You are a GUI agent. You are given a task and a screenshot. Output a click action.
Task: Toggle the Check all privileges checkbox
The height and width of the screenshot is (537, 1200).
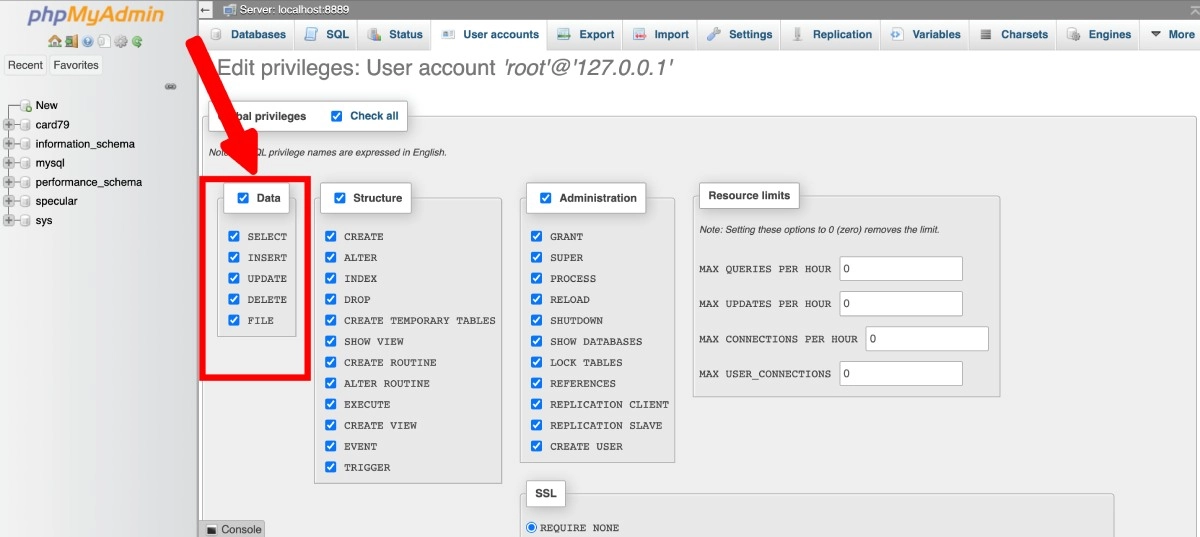click(337, 116)
